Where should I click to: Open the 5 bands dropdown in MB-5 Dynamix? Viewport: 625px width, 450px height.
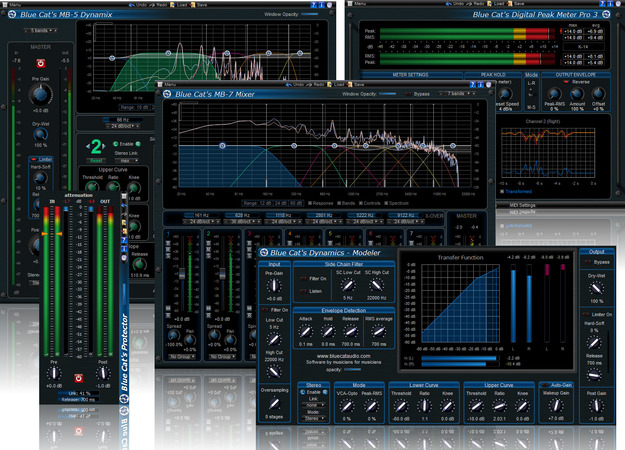(41, 30)
